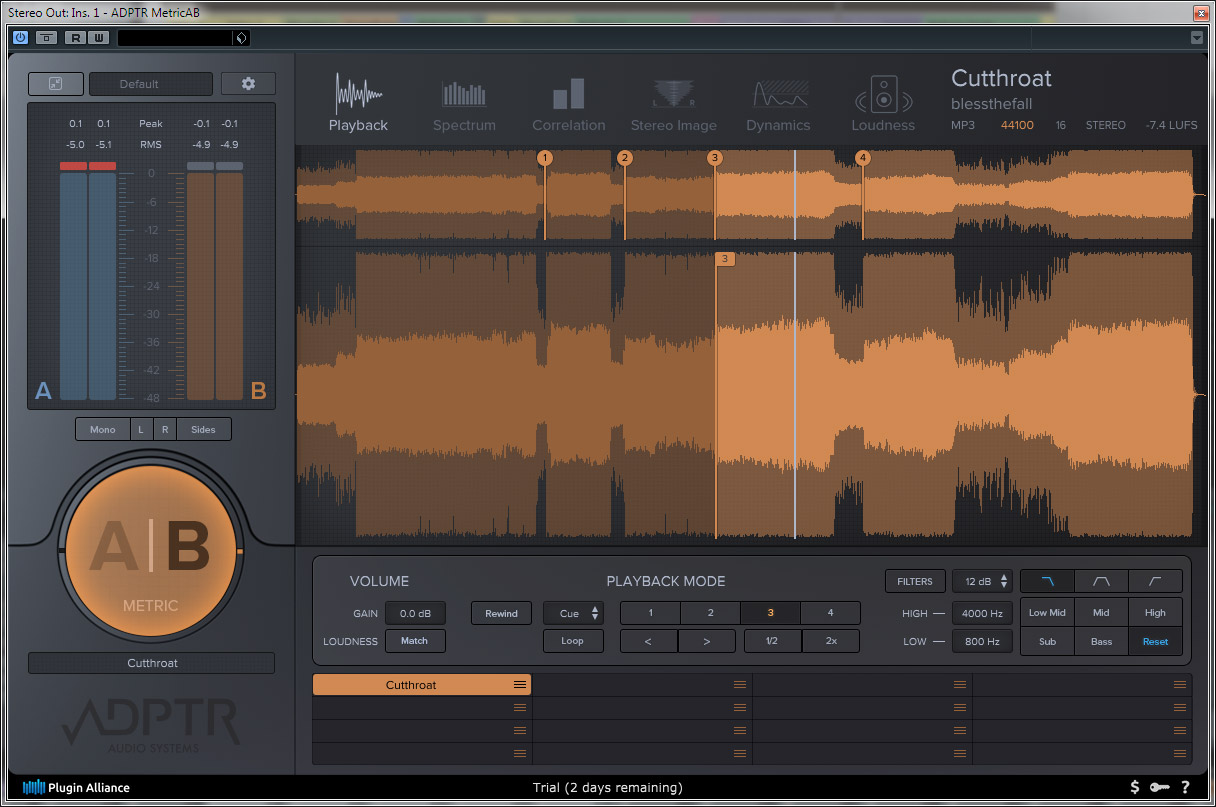Open the Loudness tab
The width and height of the screenshot is (1216, 807).
pyautogui.click(x=883, y=105)
